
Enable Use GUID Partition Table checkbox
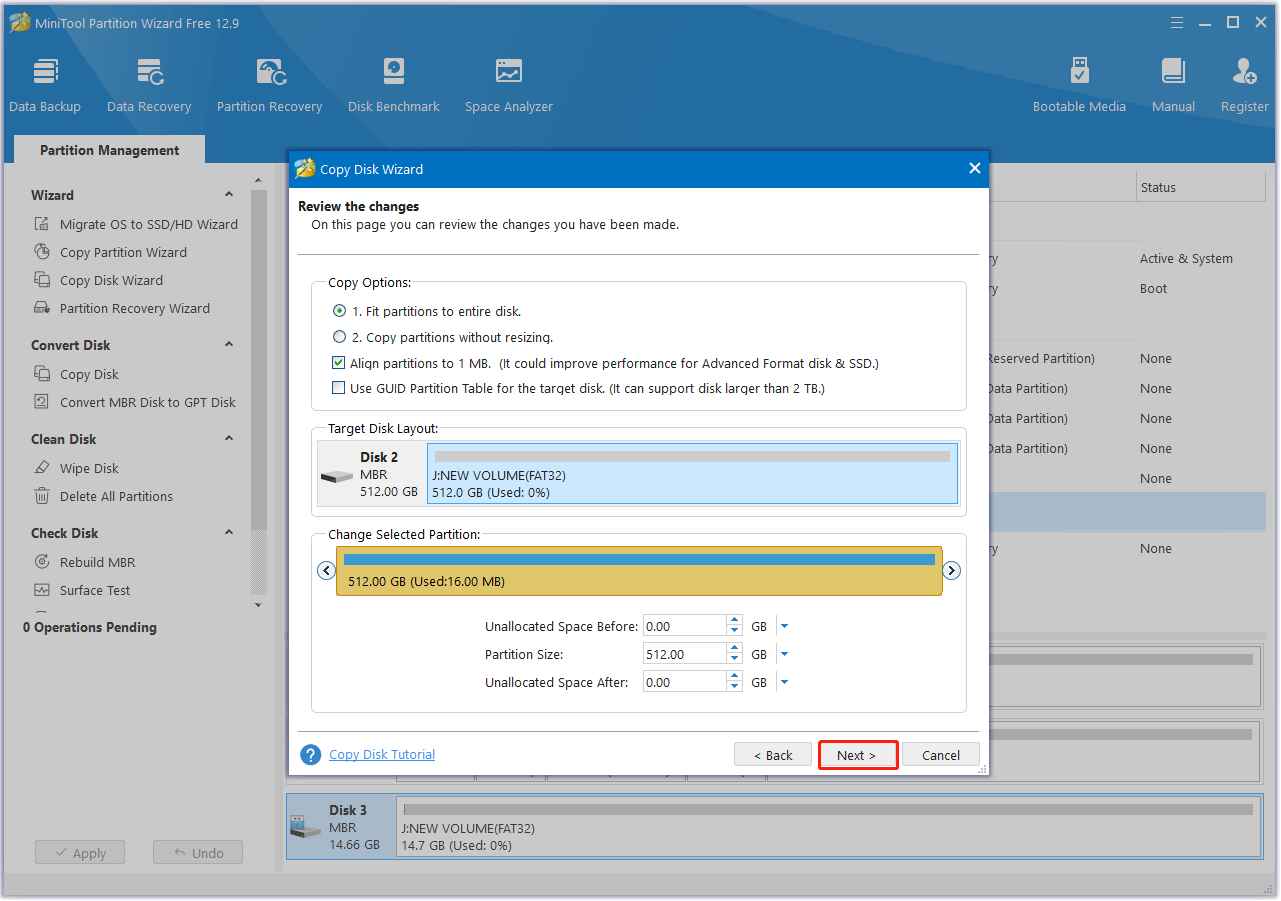tap(339, 388)
